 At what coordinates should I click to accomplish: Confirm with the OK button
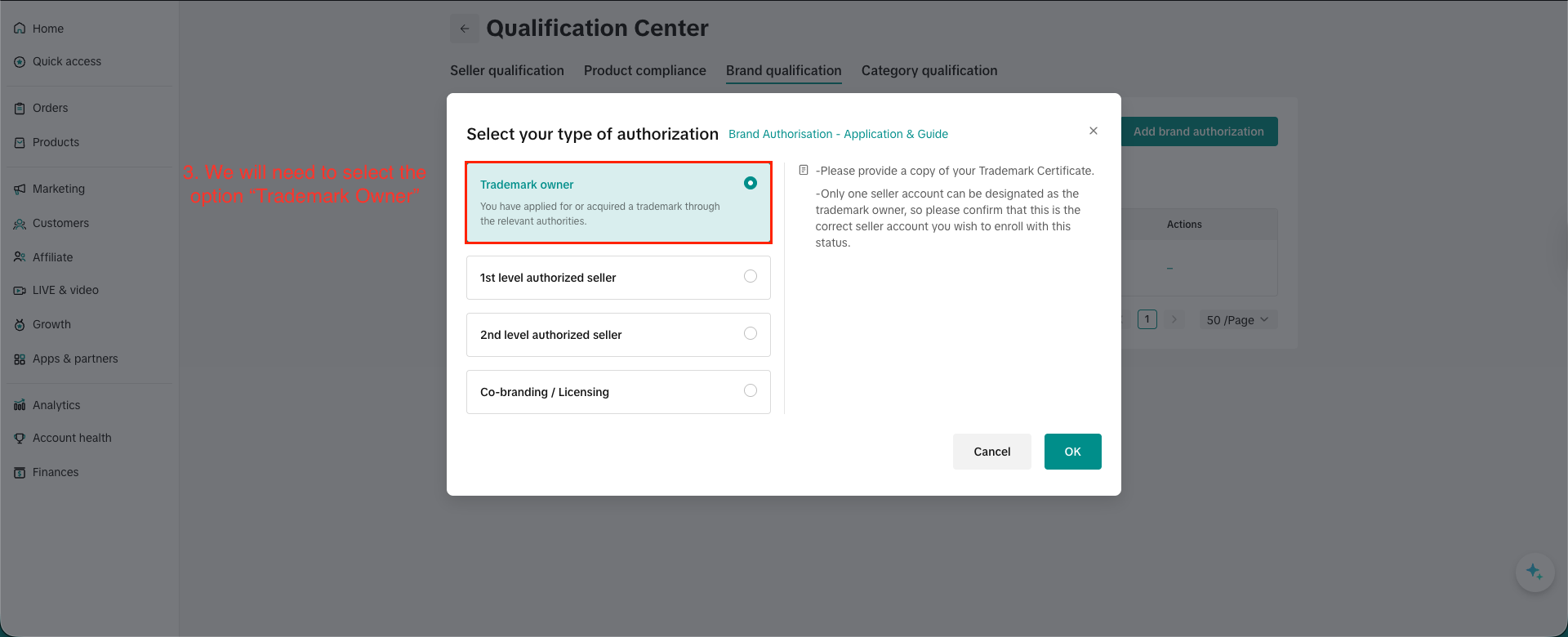(x=1072, y=452)
